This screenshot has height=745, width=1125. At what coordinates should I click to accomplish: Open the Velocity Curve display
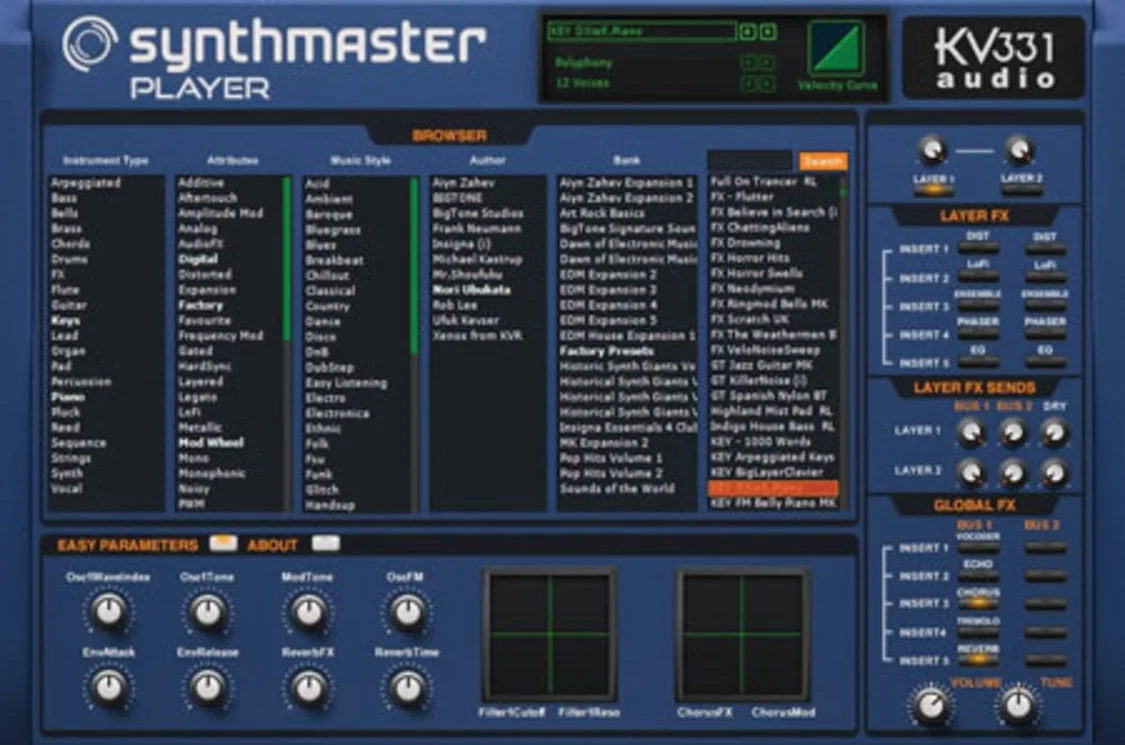click(x=836, y=48)
